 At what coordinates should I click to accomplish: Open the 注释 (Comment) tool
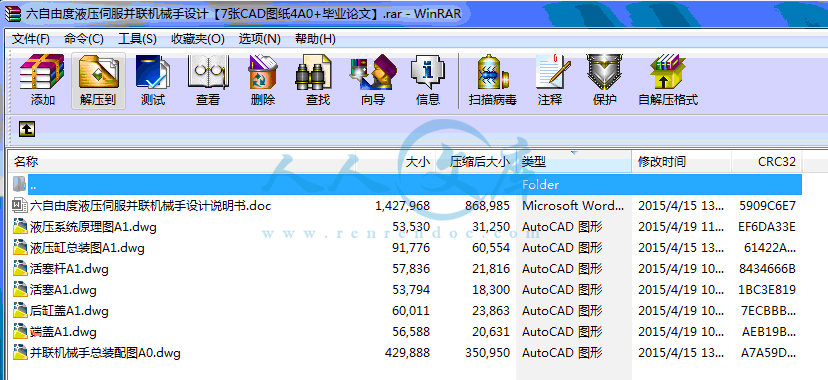550,80
